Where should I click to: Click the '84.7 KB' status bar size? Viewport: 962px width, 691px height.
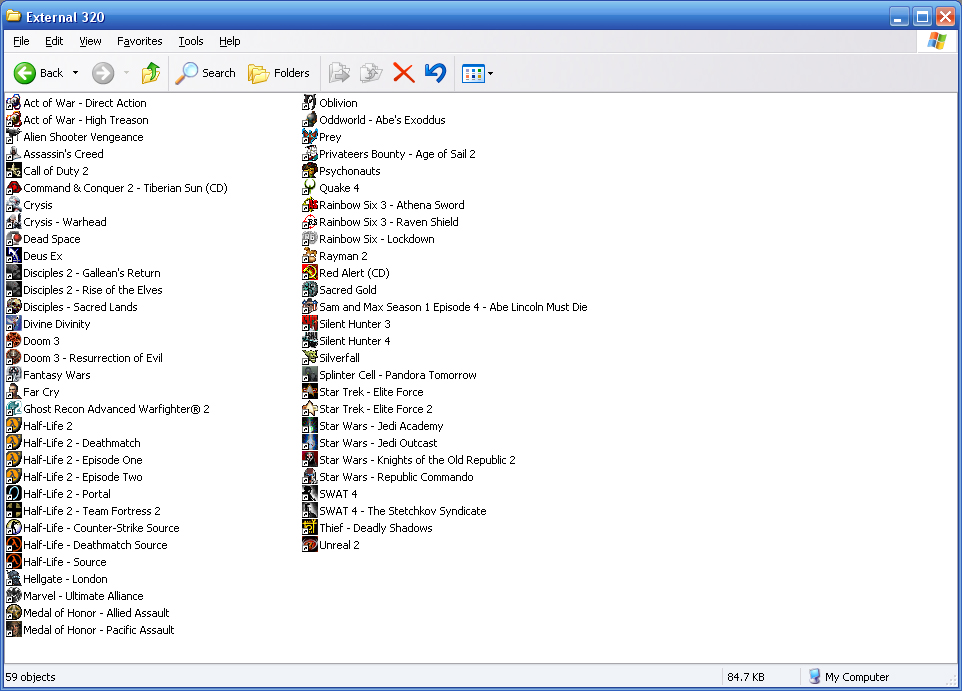(745, 677)
